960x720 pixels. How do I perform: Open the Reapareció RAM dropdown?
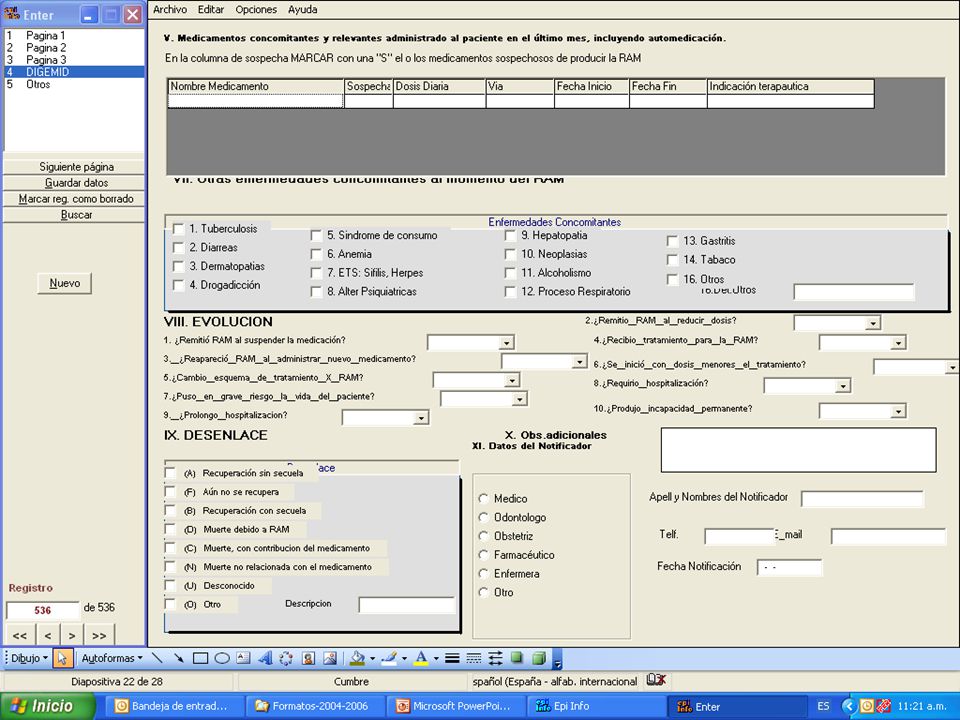(x=580, y=362)
